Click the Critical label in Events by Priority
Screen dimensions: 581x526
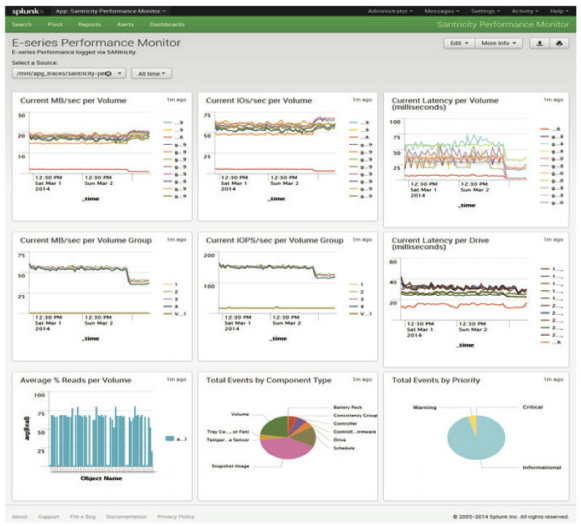coord(532,407)
